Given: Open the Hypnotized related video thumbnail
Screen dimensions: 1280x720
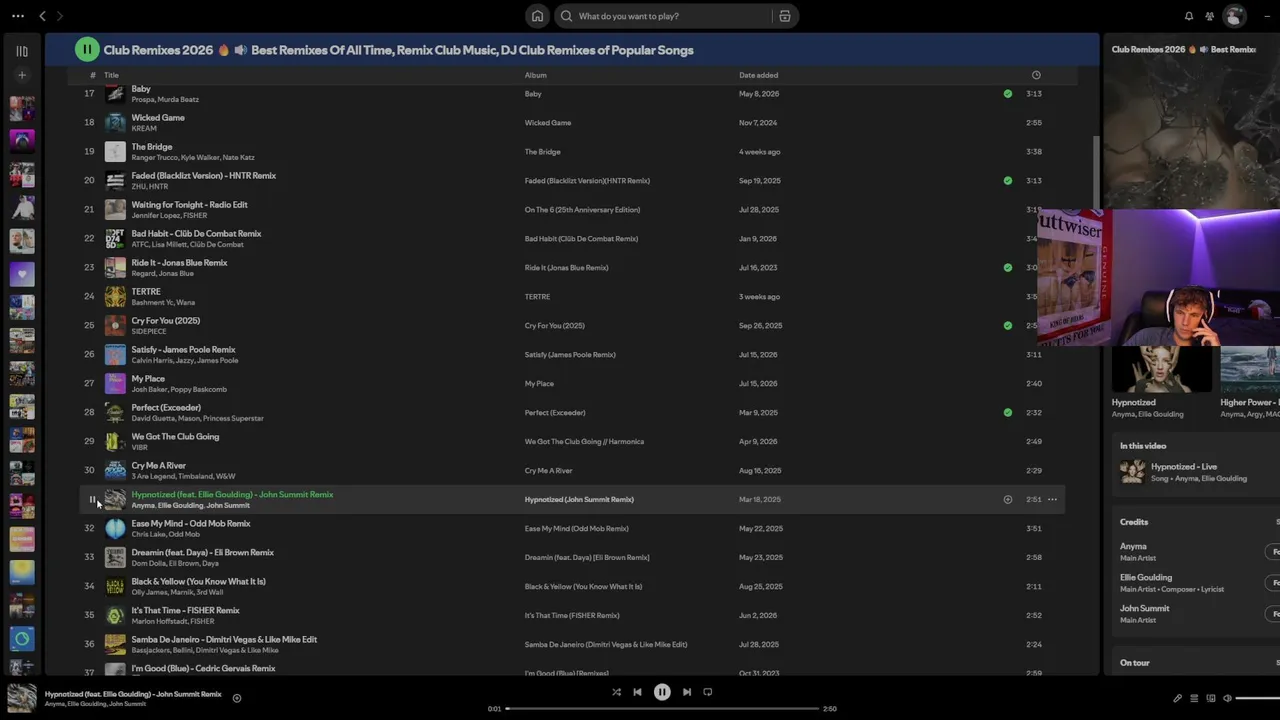Looking at the screenshot, I should click(1161, 369).
